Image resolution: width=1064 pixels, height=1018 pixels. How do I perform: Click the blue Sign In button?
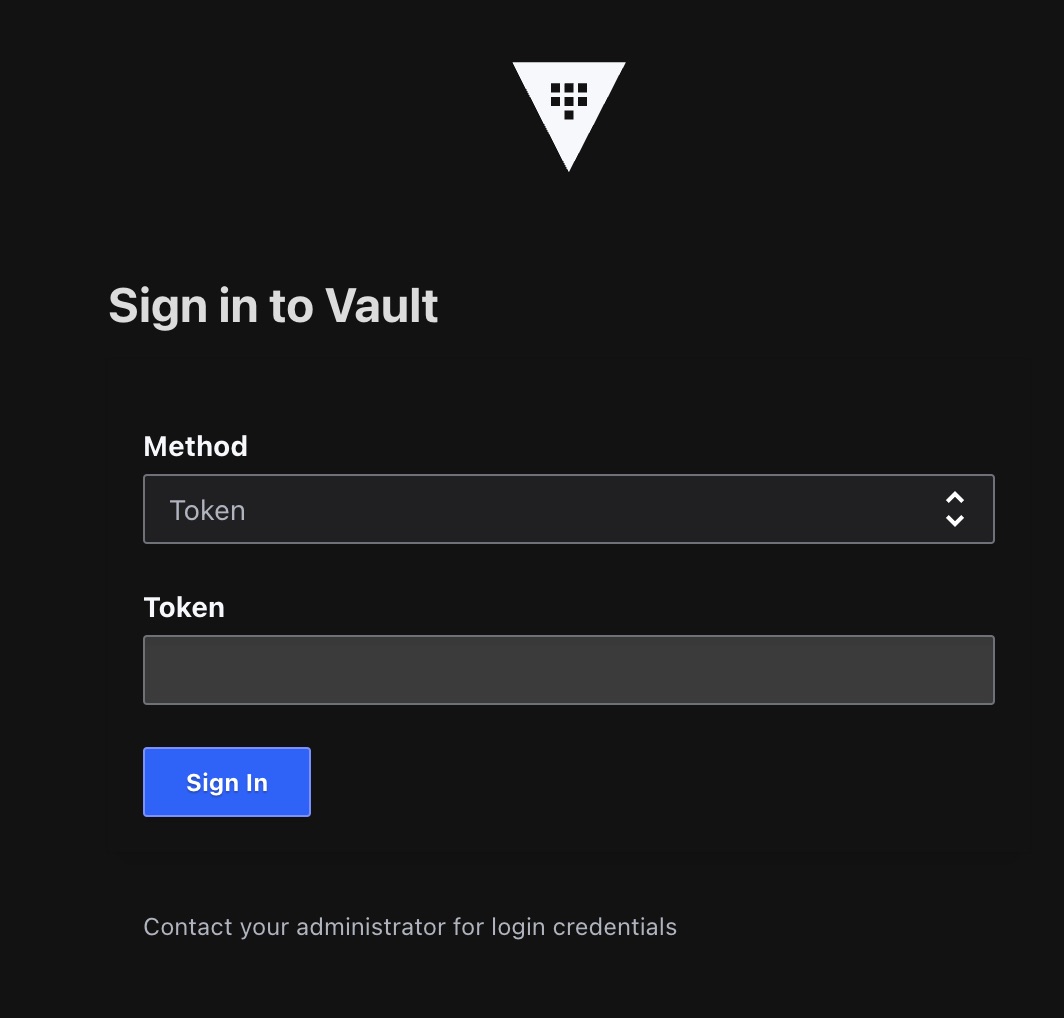click(x=227, y=782)
